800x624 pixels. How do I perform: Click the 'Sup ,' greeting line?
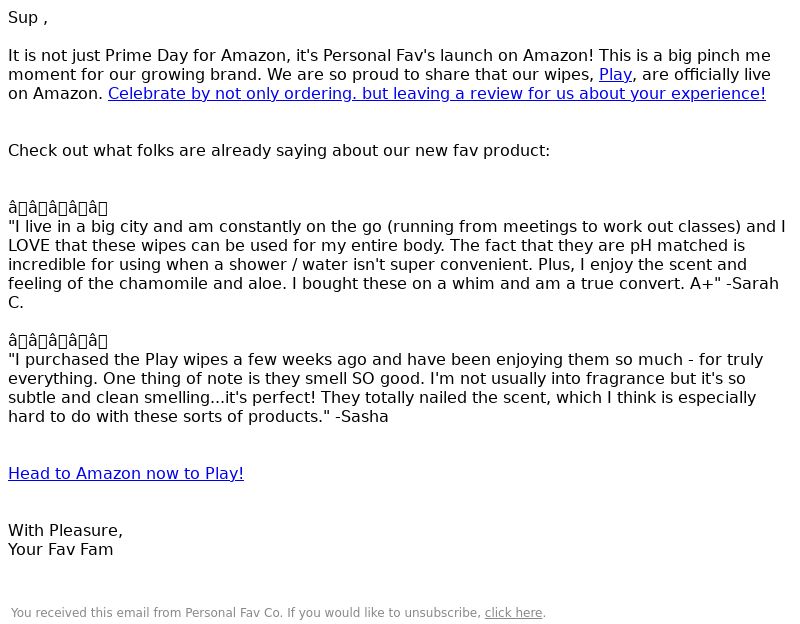[x=28, y=18]
